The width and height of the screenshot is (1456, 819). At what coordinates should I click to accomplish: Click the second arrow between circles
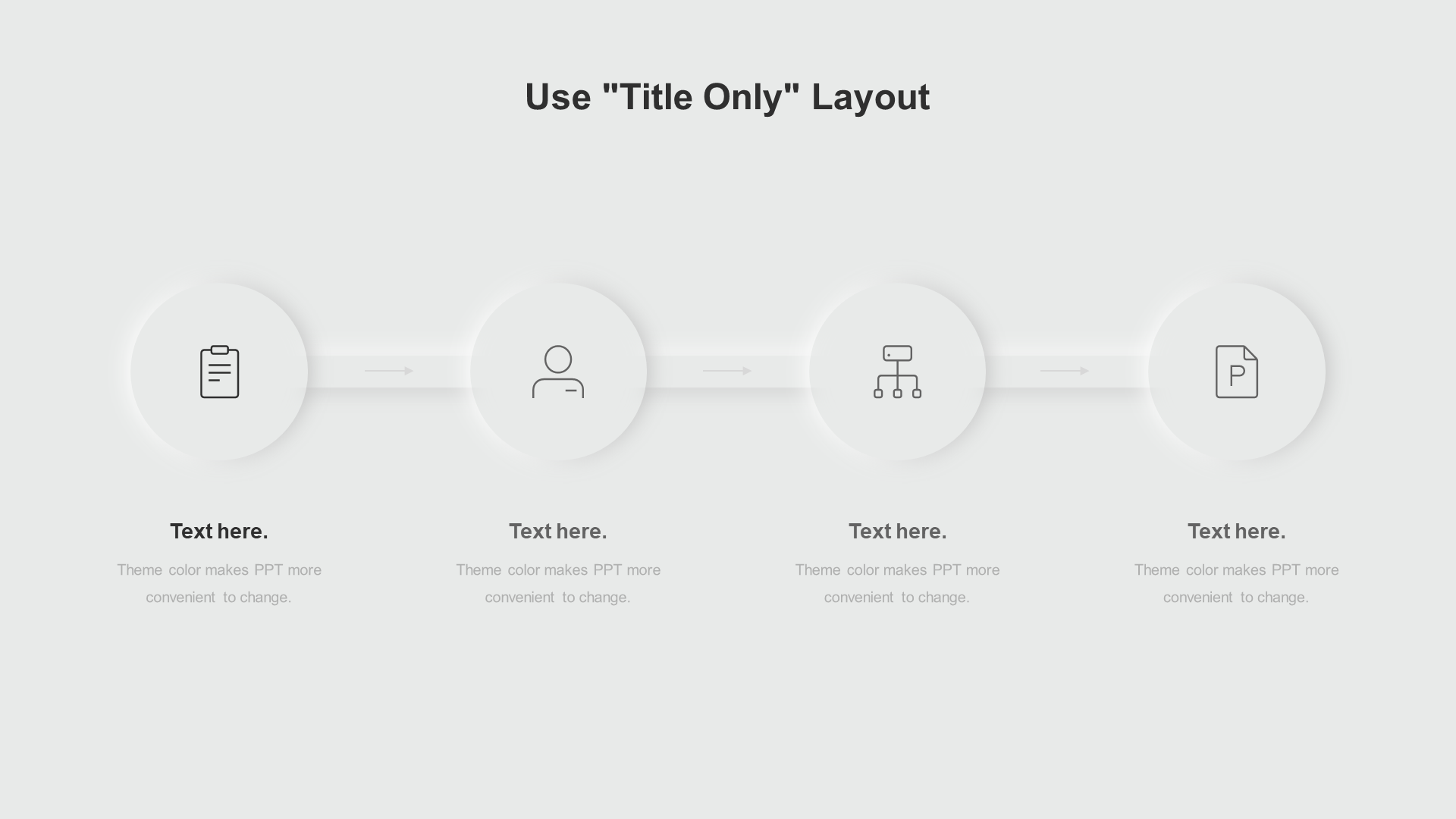(x=727, y=371)
